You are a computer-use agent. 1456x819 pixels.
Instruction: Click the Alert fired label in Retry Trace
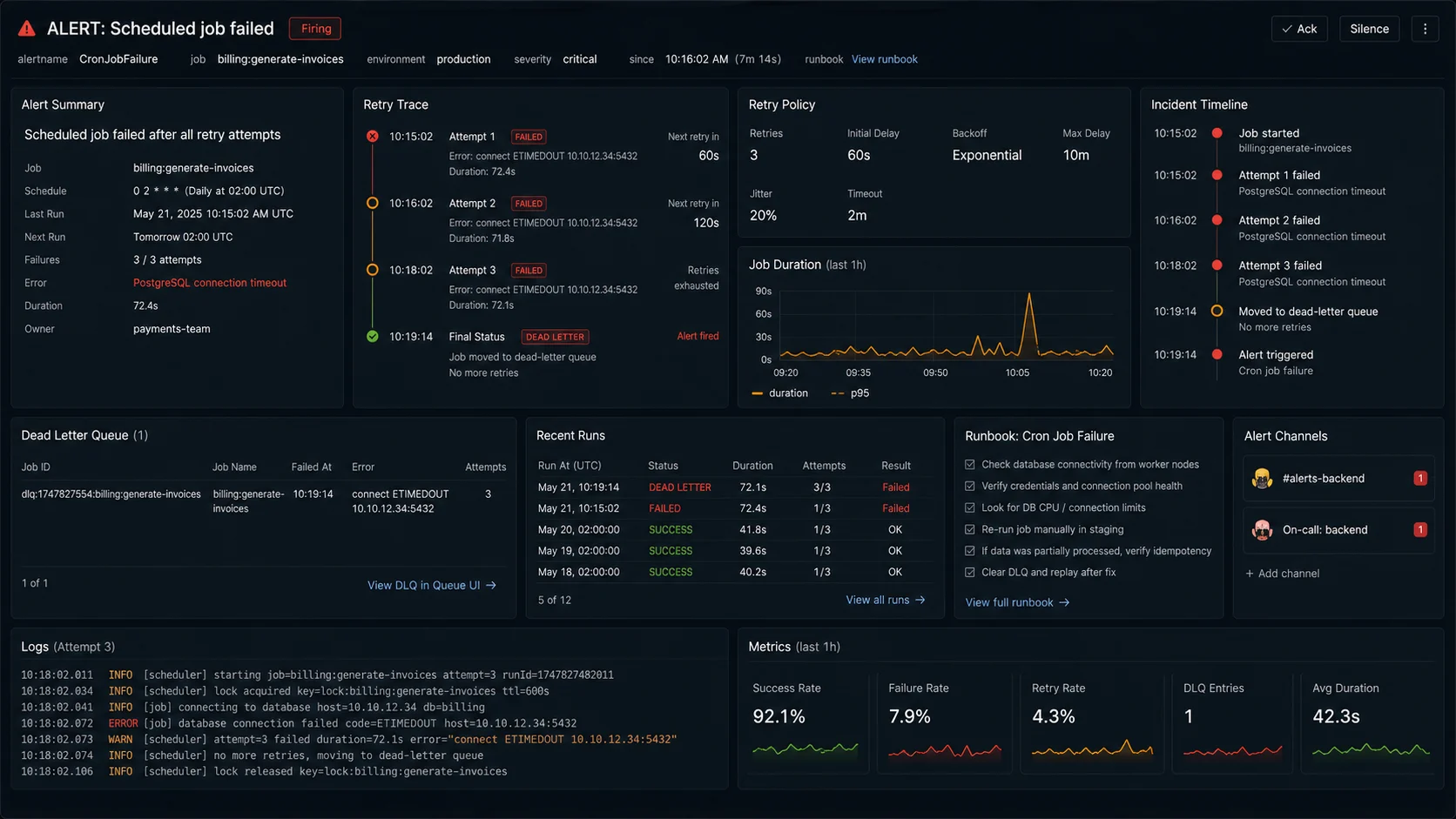coord(698,336)
